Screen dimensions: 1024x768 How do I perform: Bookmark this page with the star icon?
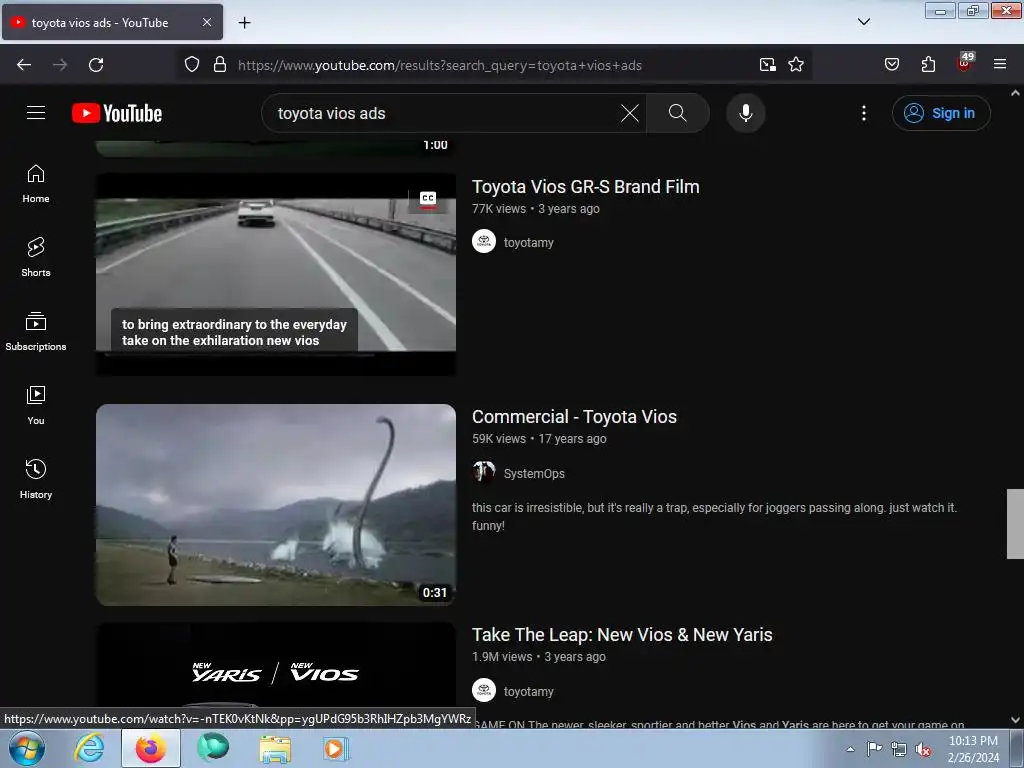pyautogui.click(x=795, y=65)
